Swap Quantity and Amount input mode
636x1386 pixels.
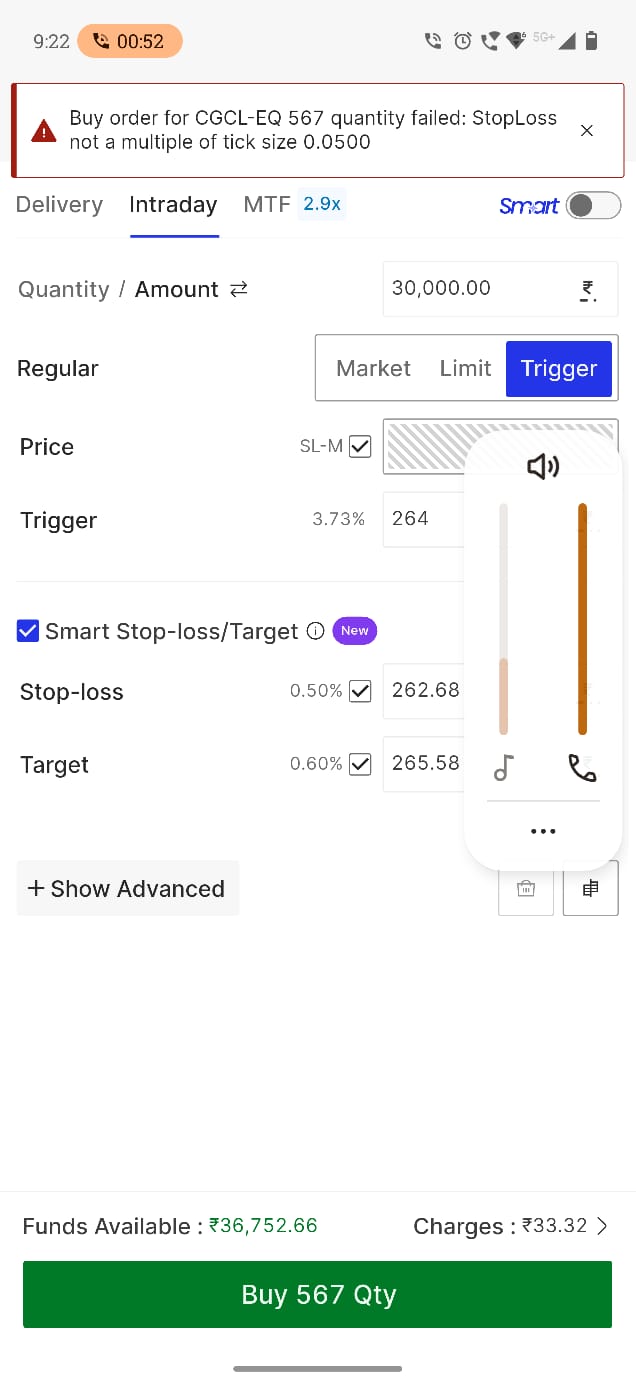pos(239,289)
